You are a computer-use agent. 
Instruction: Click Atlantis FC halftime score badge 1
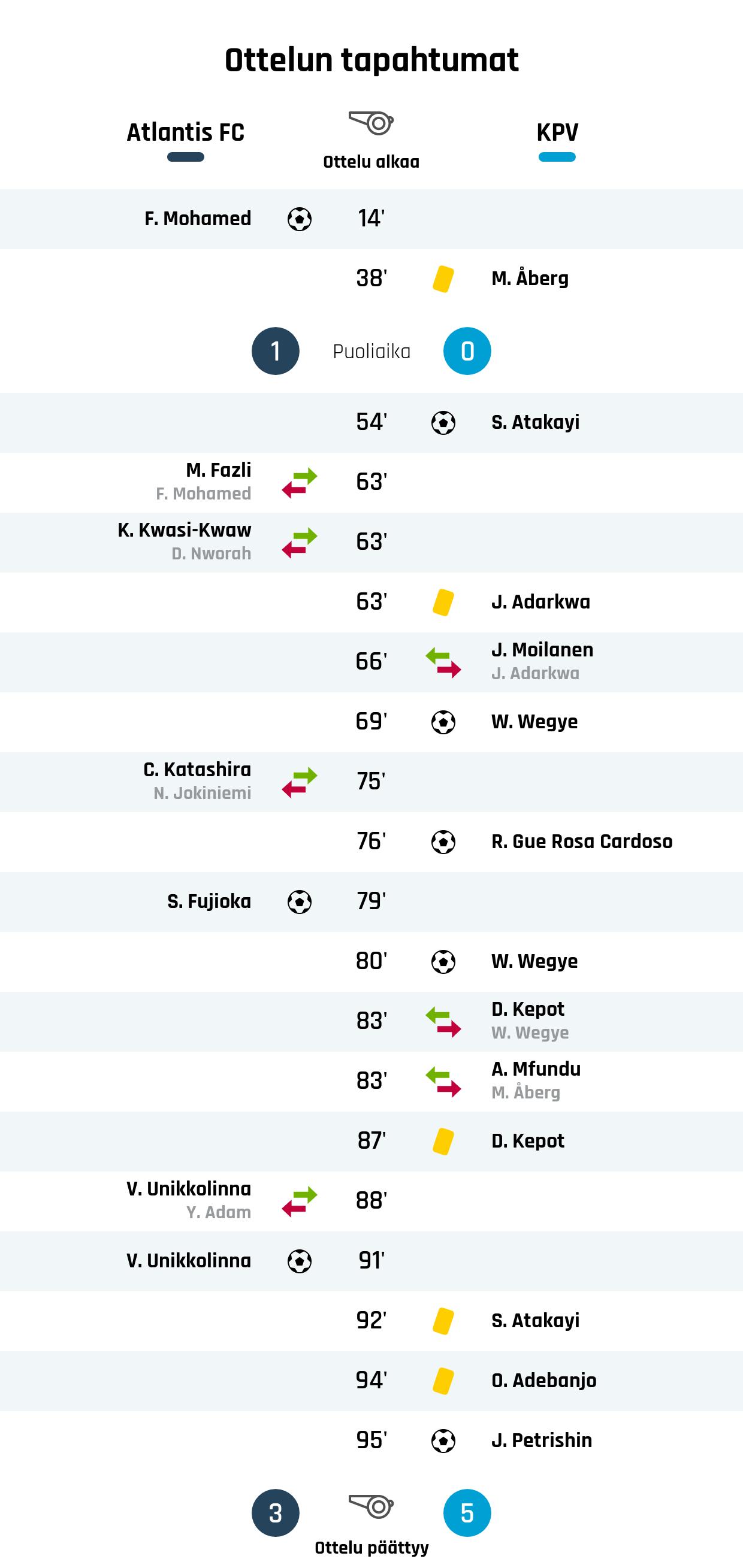click(x=275, y=351)
